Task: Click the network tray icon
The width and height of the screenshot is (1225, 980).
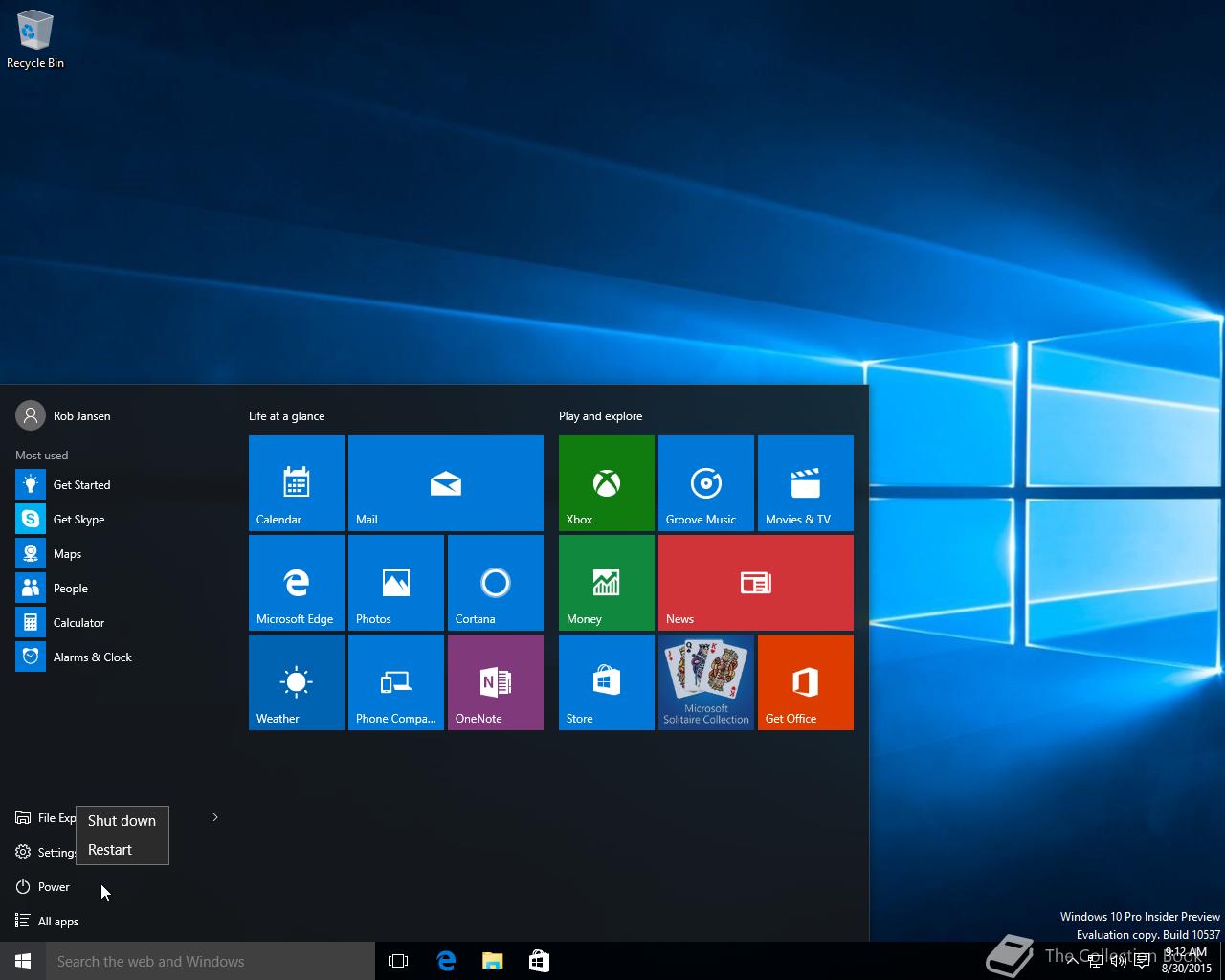Action: pos(1096,961)
